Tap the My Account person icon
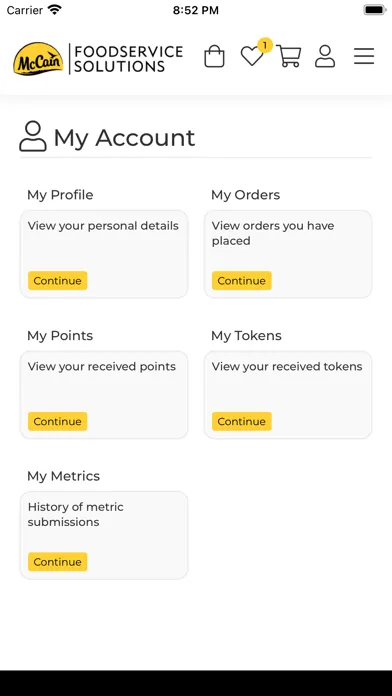This screenshot has height=696, width=392. pyautogui.click(x=33, y=137)
